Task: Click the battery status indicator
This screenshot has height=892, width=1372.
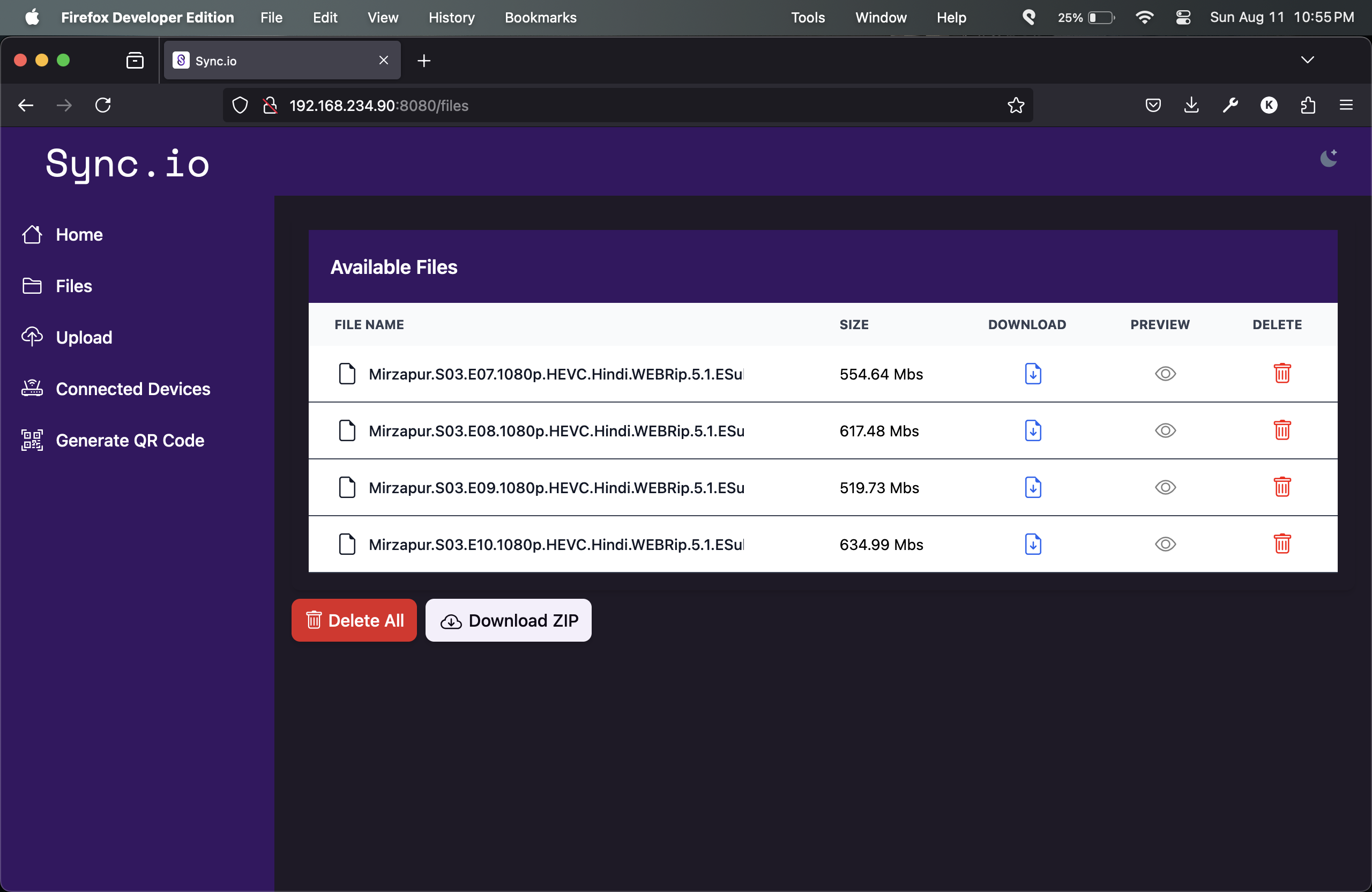Action: tap(1086, 17)
